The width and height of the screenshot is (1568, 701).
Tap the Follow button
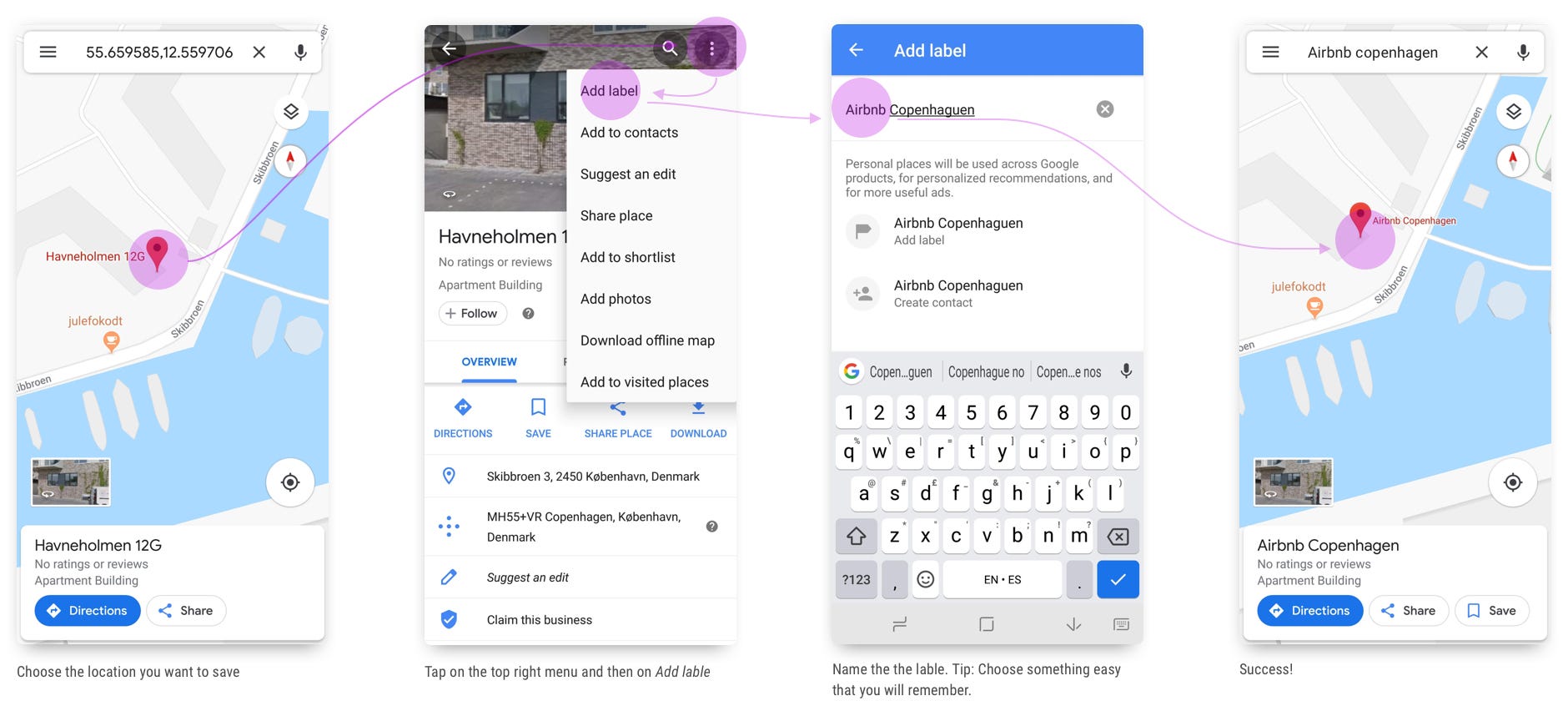pyautogui.click(x=473, y=314)
